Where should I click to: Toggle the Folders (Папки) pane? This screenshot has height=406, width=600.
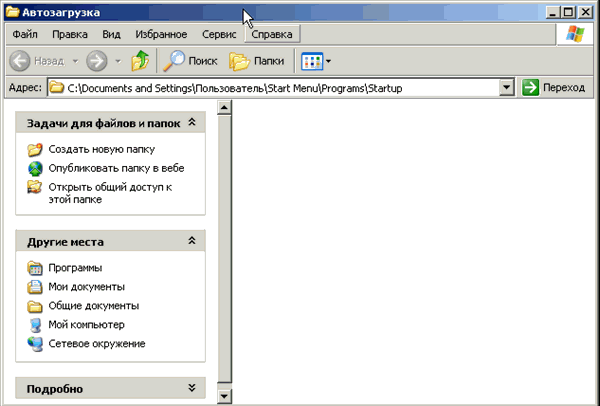click(256, 61)
